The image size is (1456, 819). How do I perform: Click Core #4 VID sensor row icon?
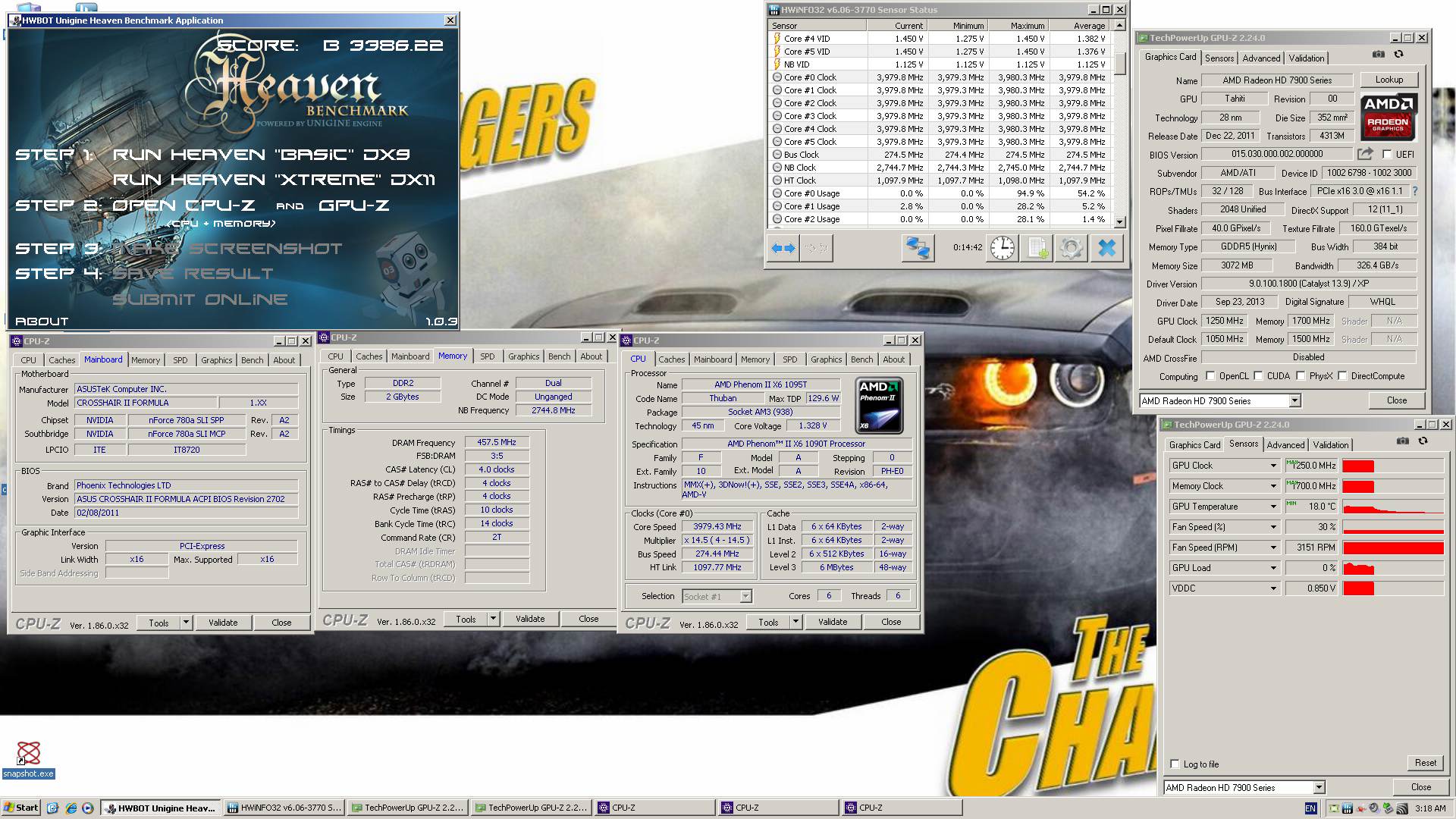click(x=777, y=39)
